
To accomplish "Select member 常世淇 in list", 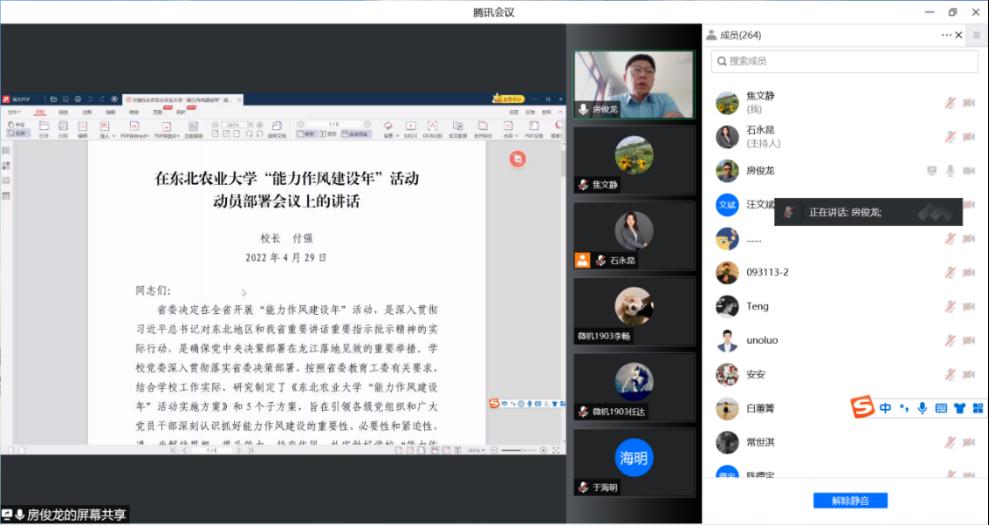I will pyautogui.click(x=845, y=443).
